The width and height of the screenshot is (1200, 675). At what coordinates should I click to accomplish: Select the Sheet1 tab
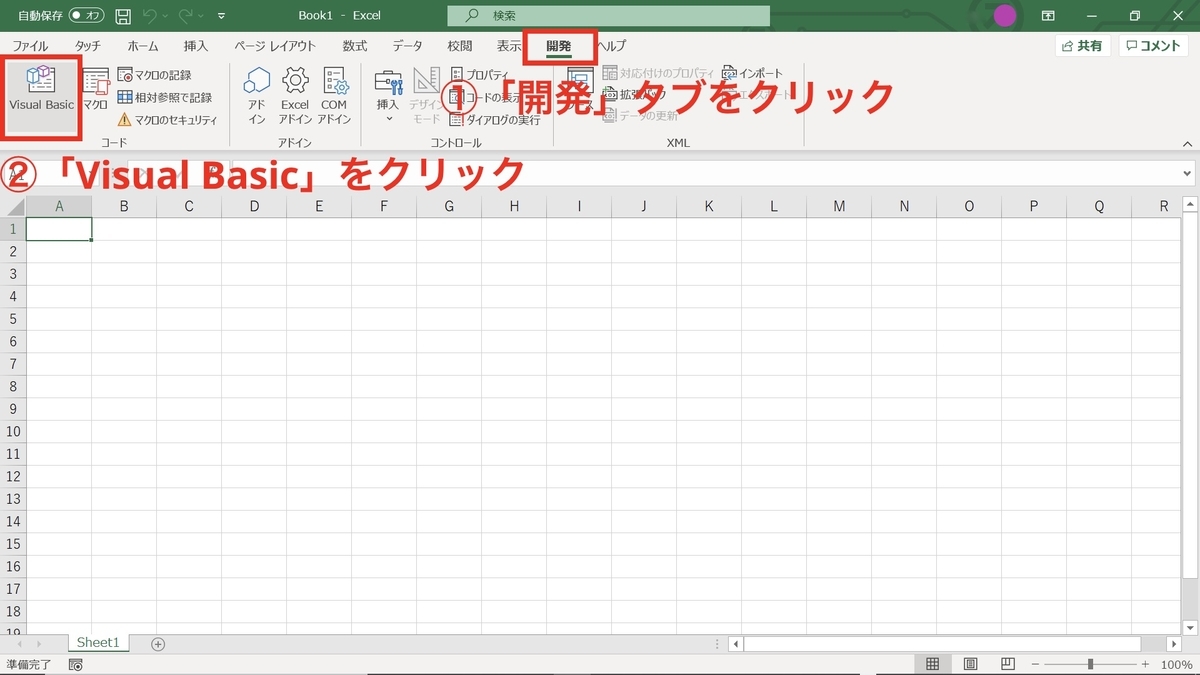(98, 643)
